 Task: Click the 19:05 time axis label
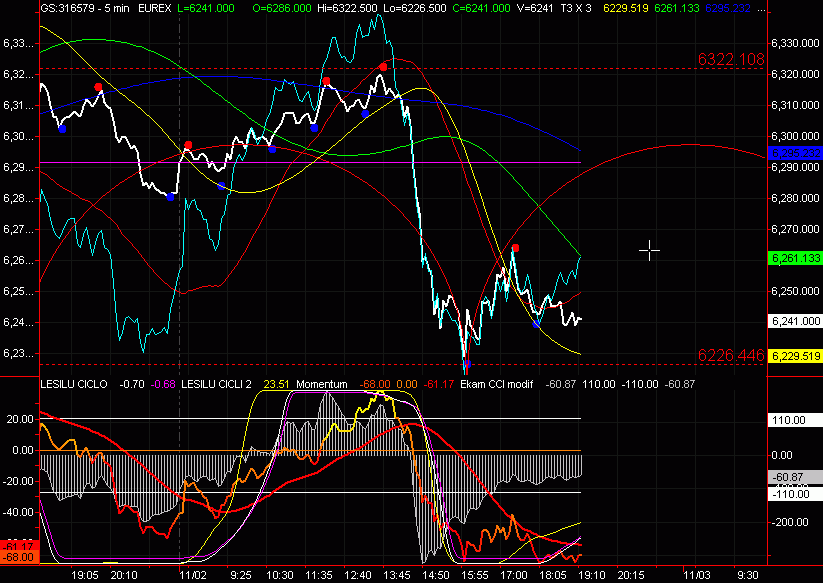(85, 575)
